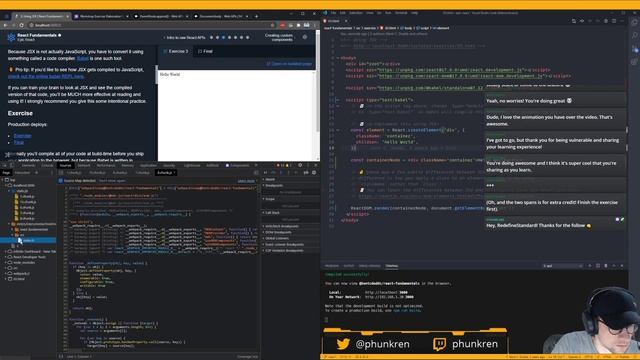The image size is (640, 360).
Task: Open the terminal shell selector dropdown
Action: pos(563,266)
